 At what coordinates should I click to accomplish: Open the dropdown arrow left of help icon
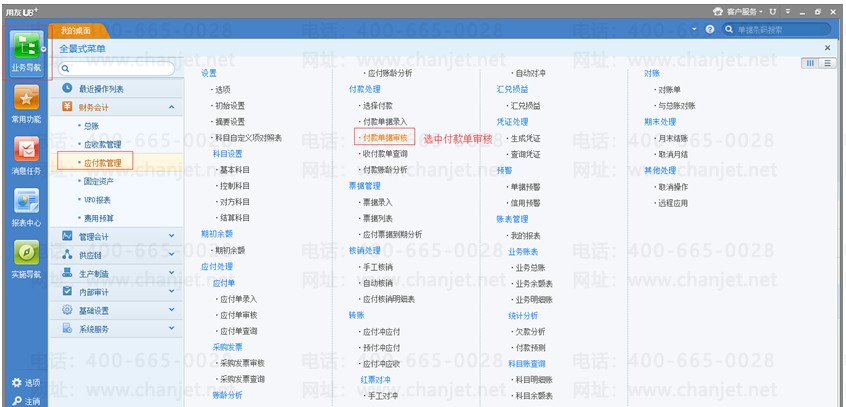click(695, 30)
